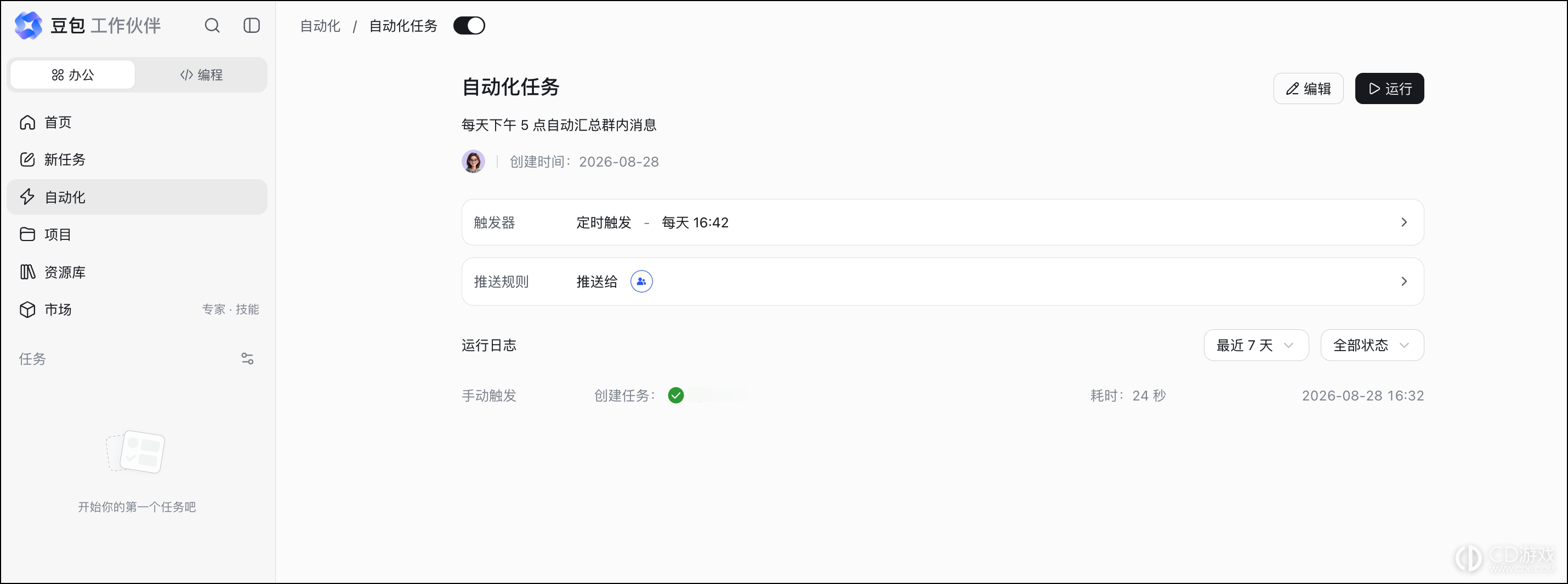Click the 运行 button
The width and height of the screenshot is (1568, 584).
coord(1389,89)
